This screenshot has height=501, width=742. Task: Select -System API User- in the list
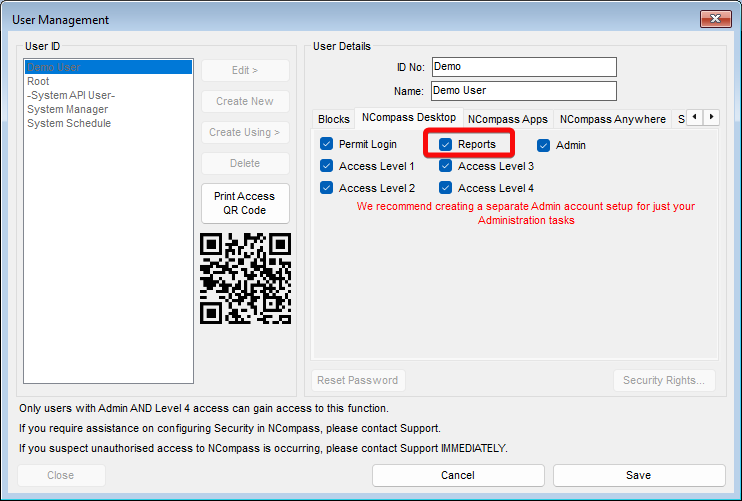(x=108, y=95)
